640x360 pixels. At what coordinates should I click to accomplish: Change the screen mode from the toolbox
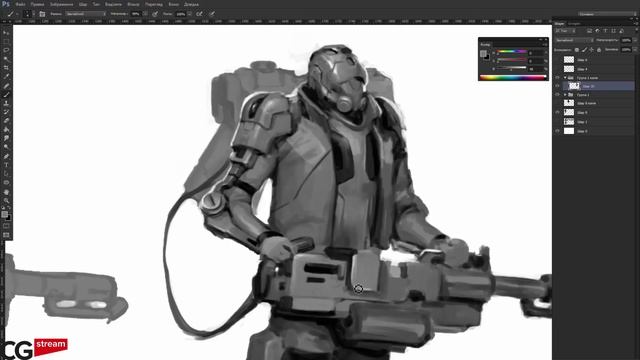(x=6, y=235)
